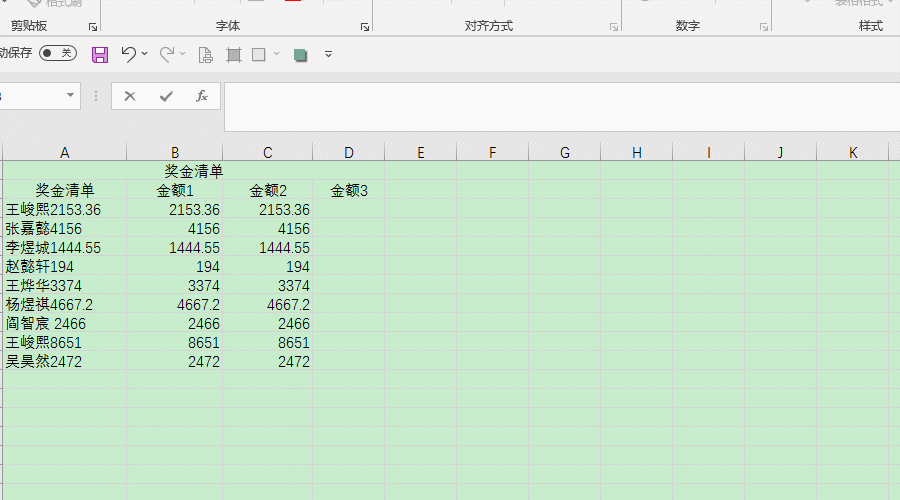Expand the undo history dropdown
This screenshot has width=900, height=500.
[x=145, y=54]
